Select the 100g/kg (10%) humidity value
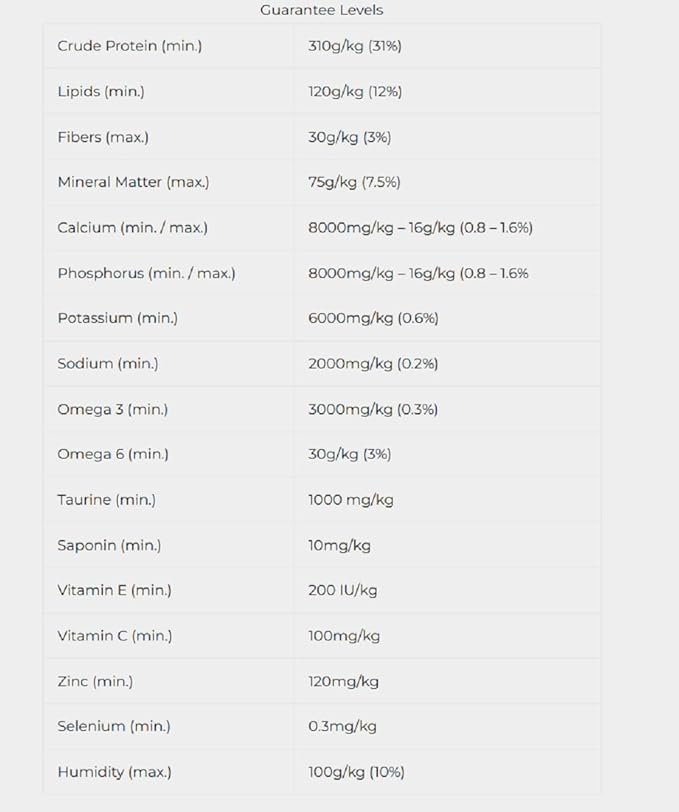 (x=356, y=772)
